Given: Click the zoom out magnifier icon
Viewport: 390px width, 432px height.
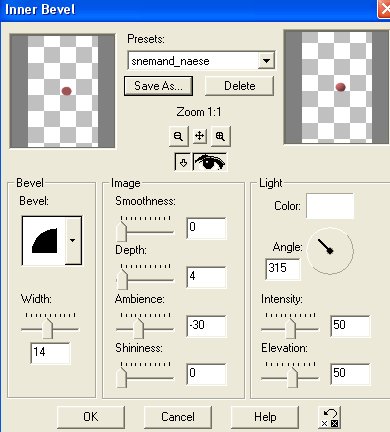Looking at the screenshot, I should (x=178, y=136).
